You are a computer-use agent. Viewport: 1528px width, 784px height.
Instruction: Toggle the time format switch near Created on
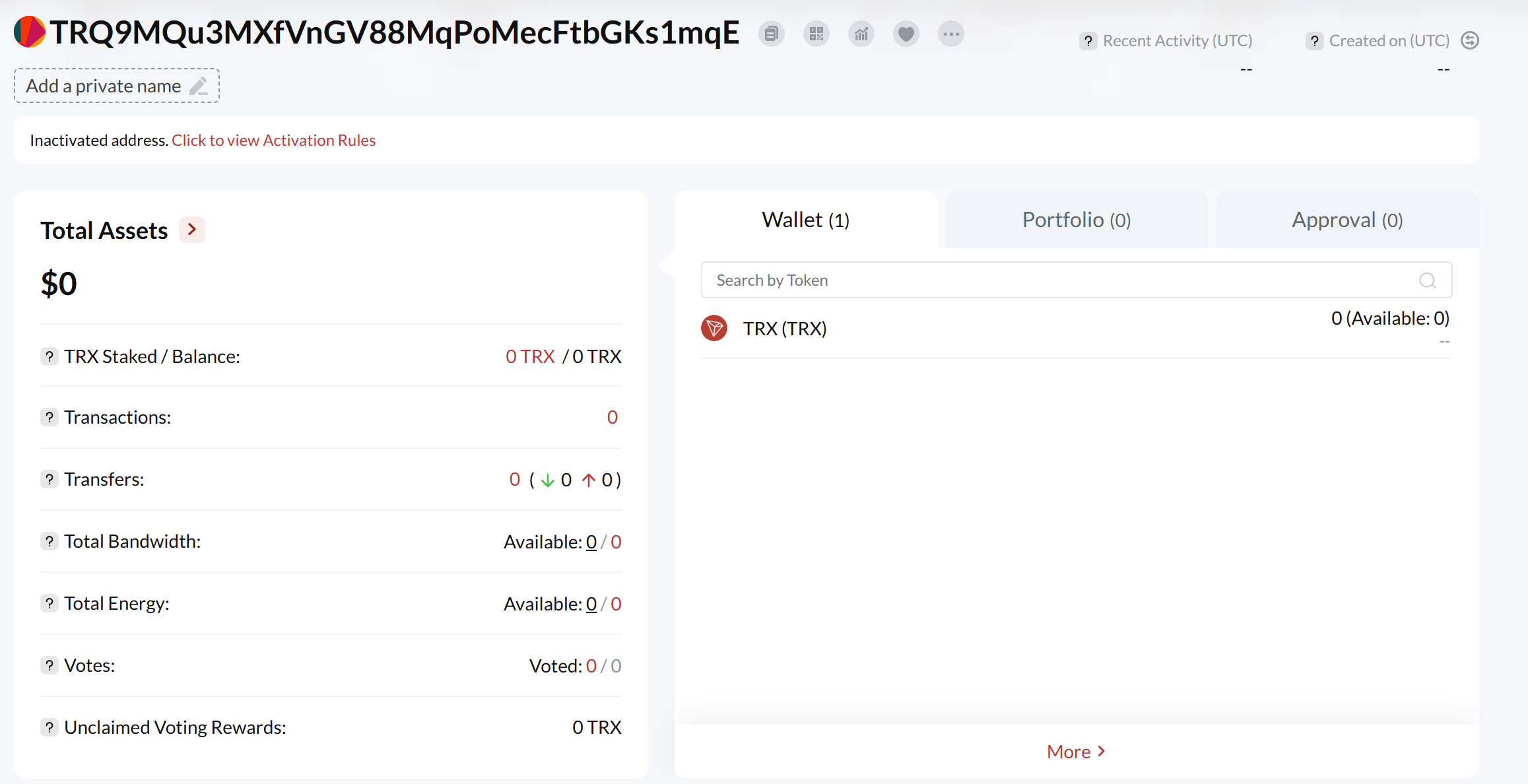[x=1470, y=41]
